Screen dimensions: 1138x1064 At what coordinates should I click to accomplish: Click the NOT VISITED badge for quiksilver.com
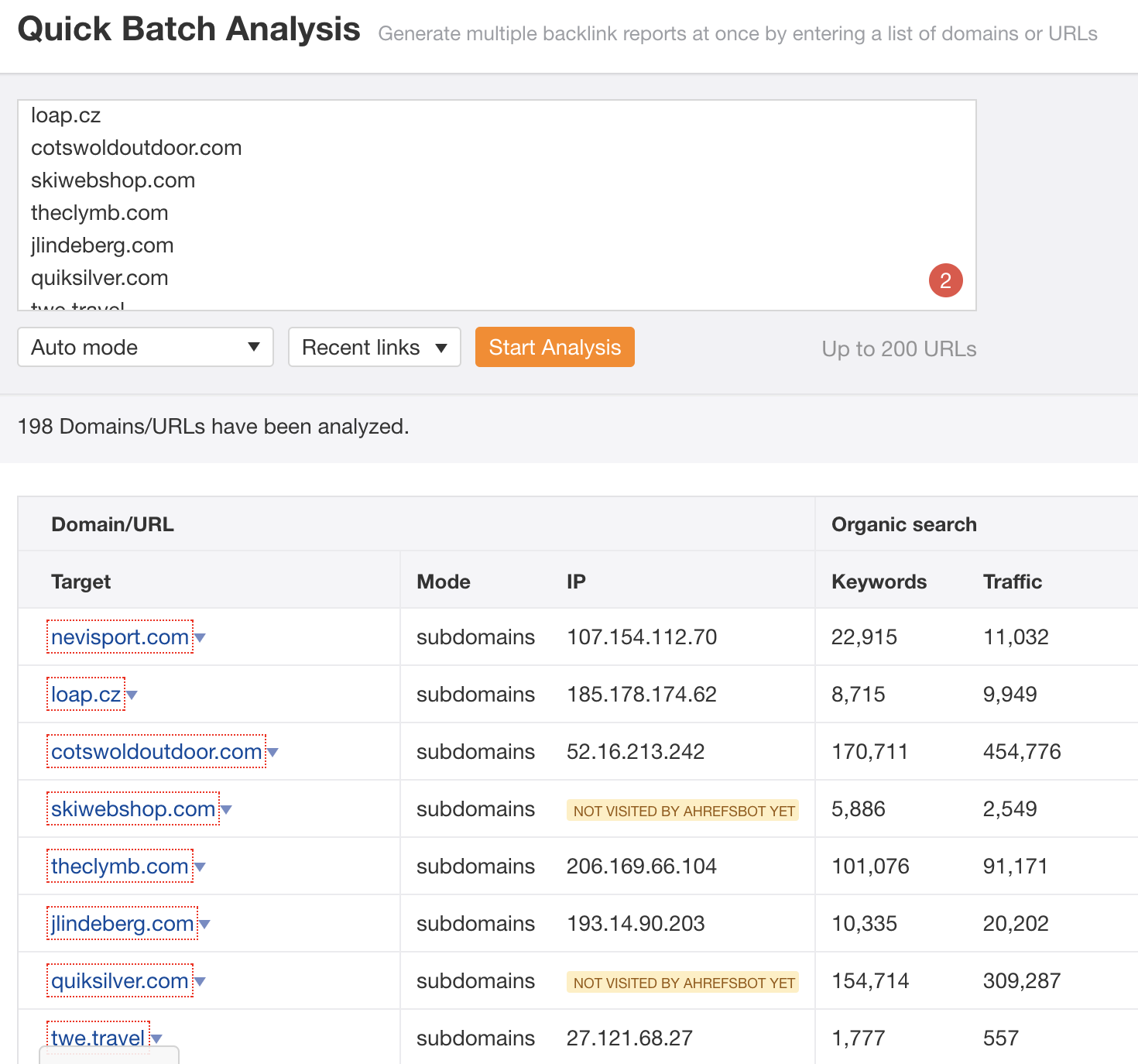683,982
